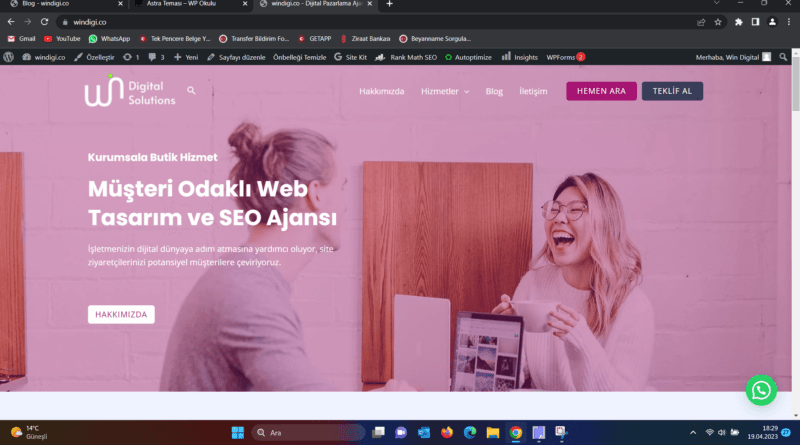Open the Chrome profile avatar

pos(772,22)
